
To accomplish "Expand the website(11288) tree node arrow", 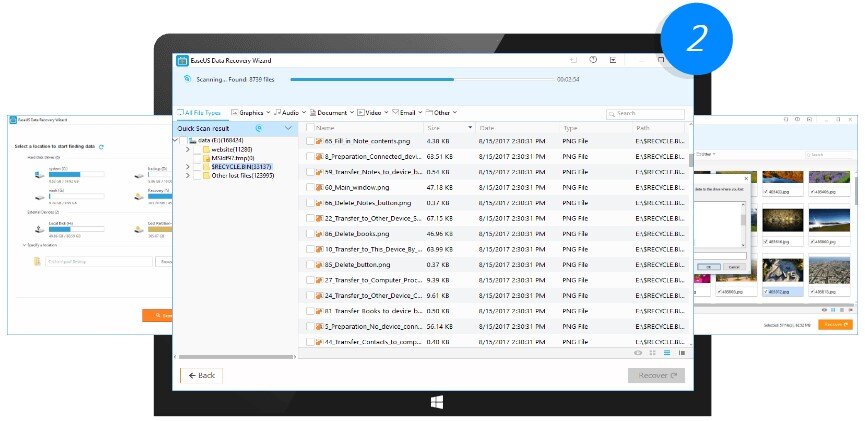I will pyautogui.click(x=188, y=150).
